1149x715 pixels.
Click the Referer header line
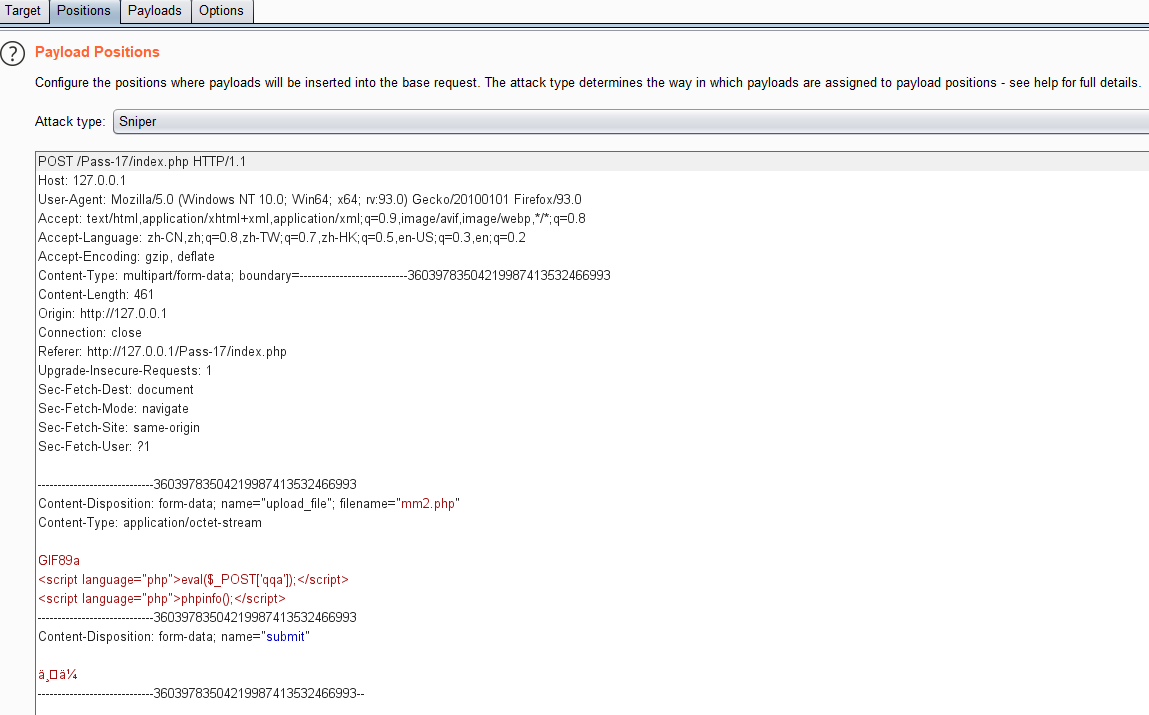coord(163,352)
